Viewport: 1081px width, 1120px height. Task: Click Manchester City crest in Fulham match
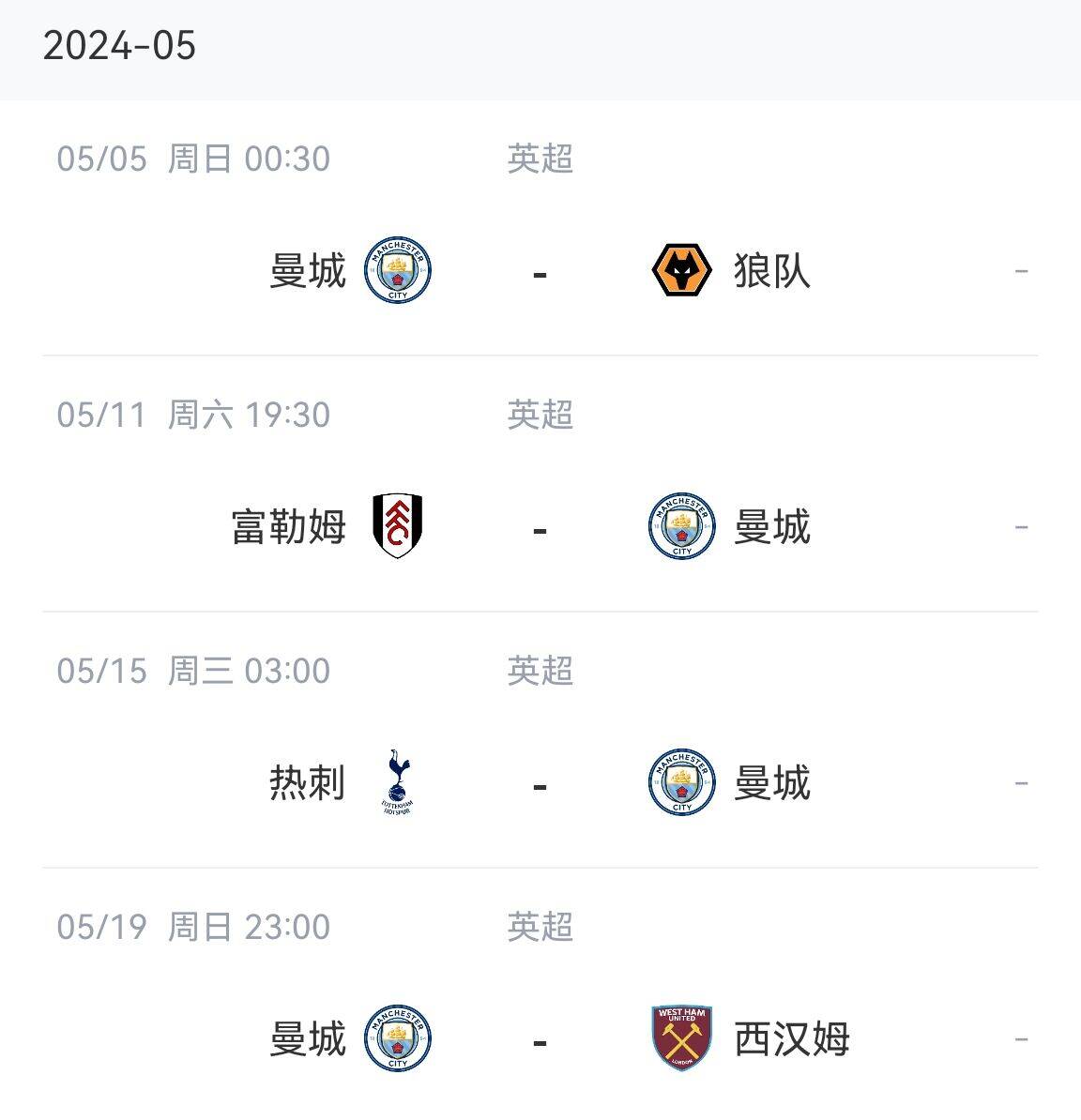[682, 526]
